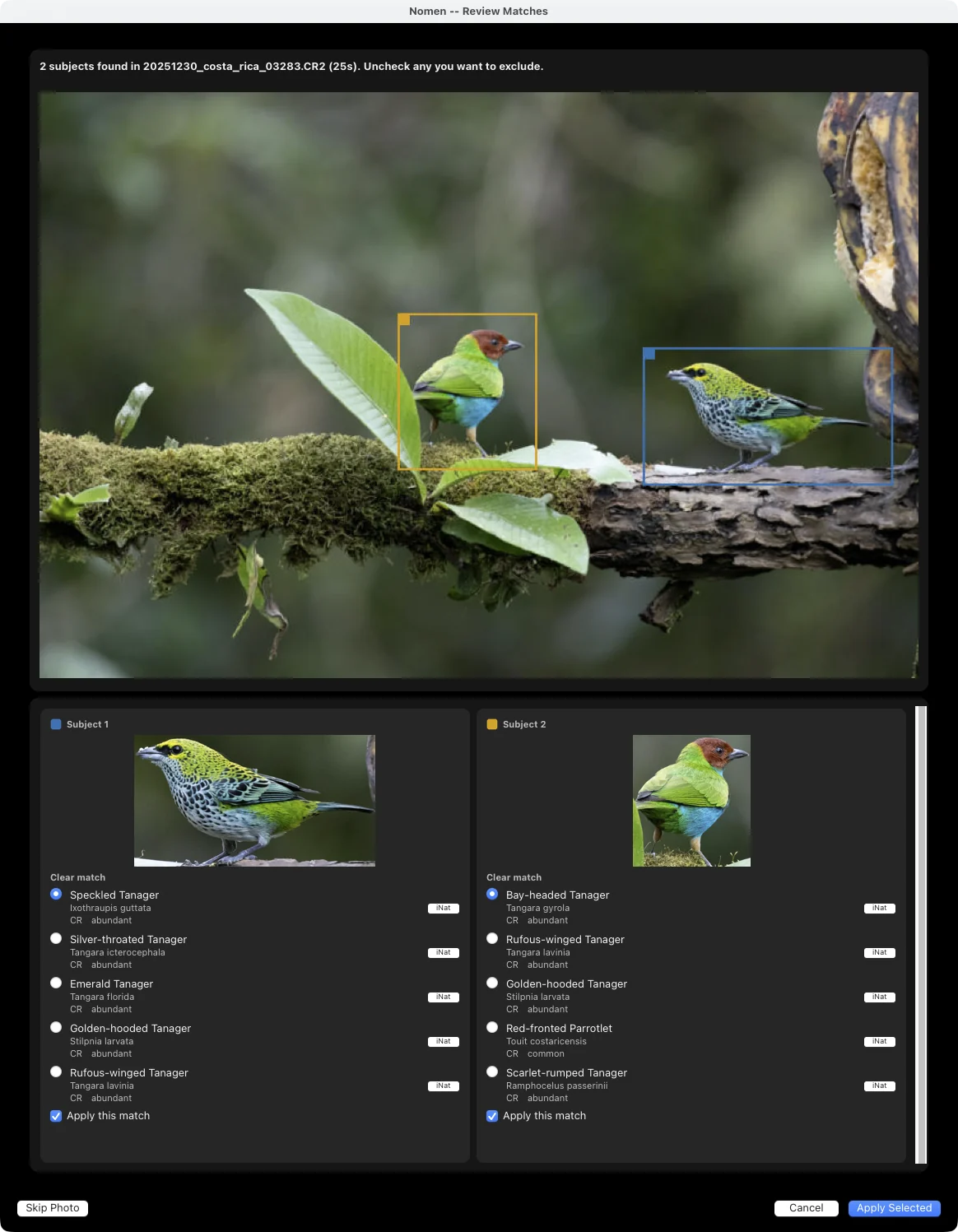The image size is (958, 1232).
Task: Click the subjects found instruction text
Action: pos(291,67)
